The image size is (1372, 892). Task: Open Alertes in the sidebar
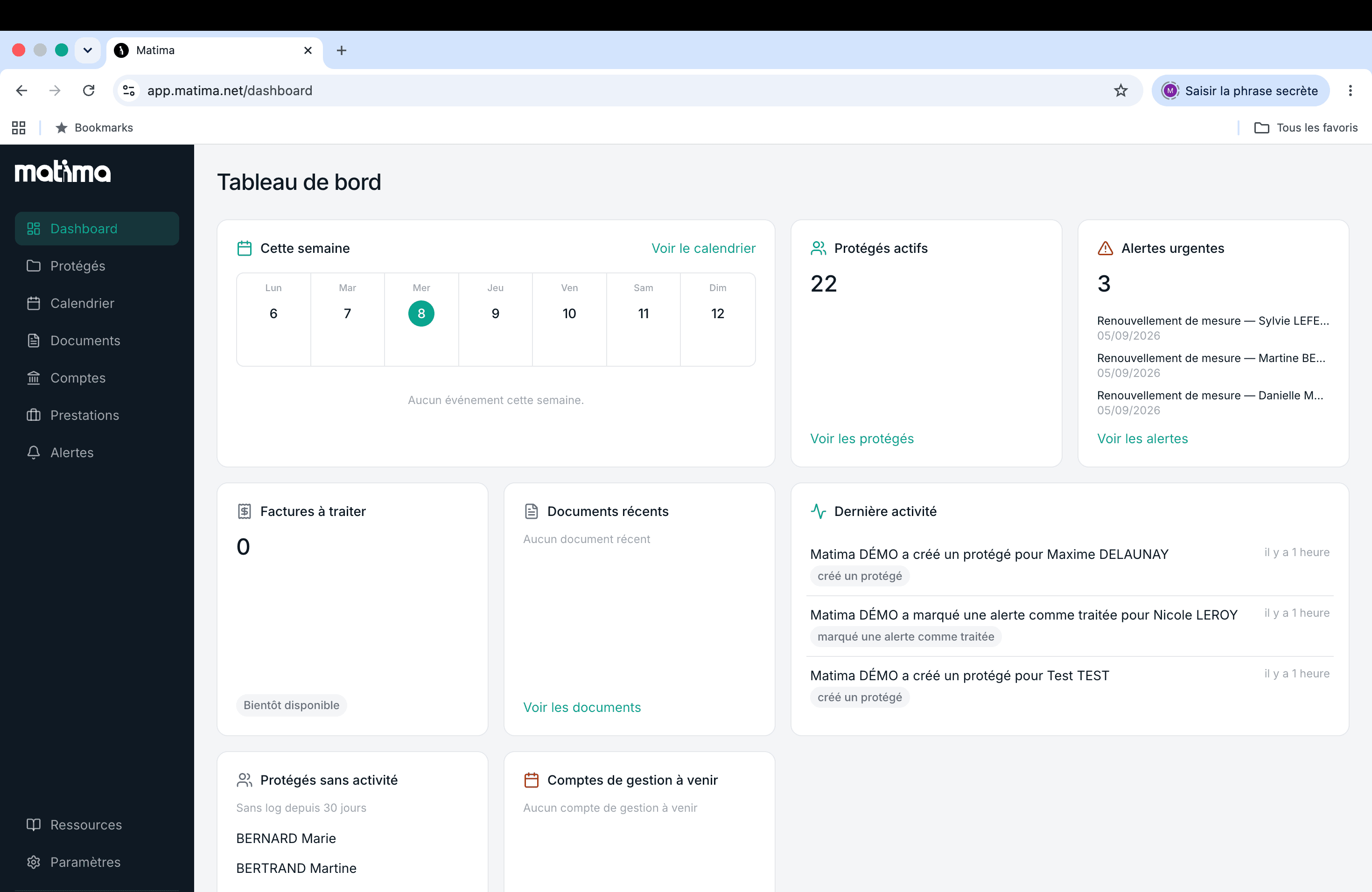coord(97,453)
